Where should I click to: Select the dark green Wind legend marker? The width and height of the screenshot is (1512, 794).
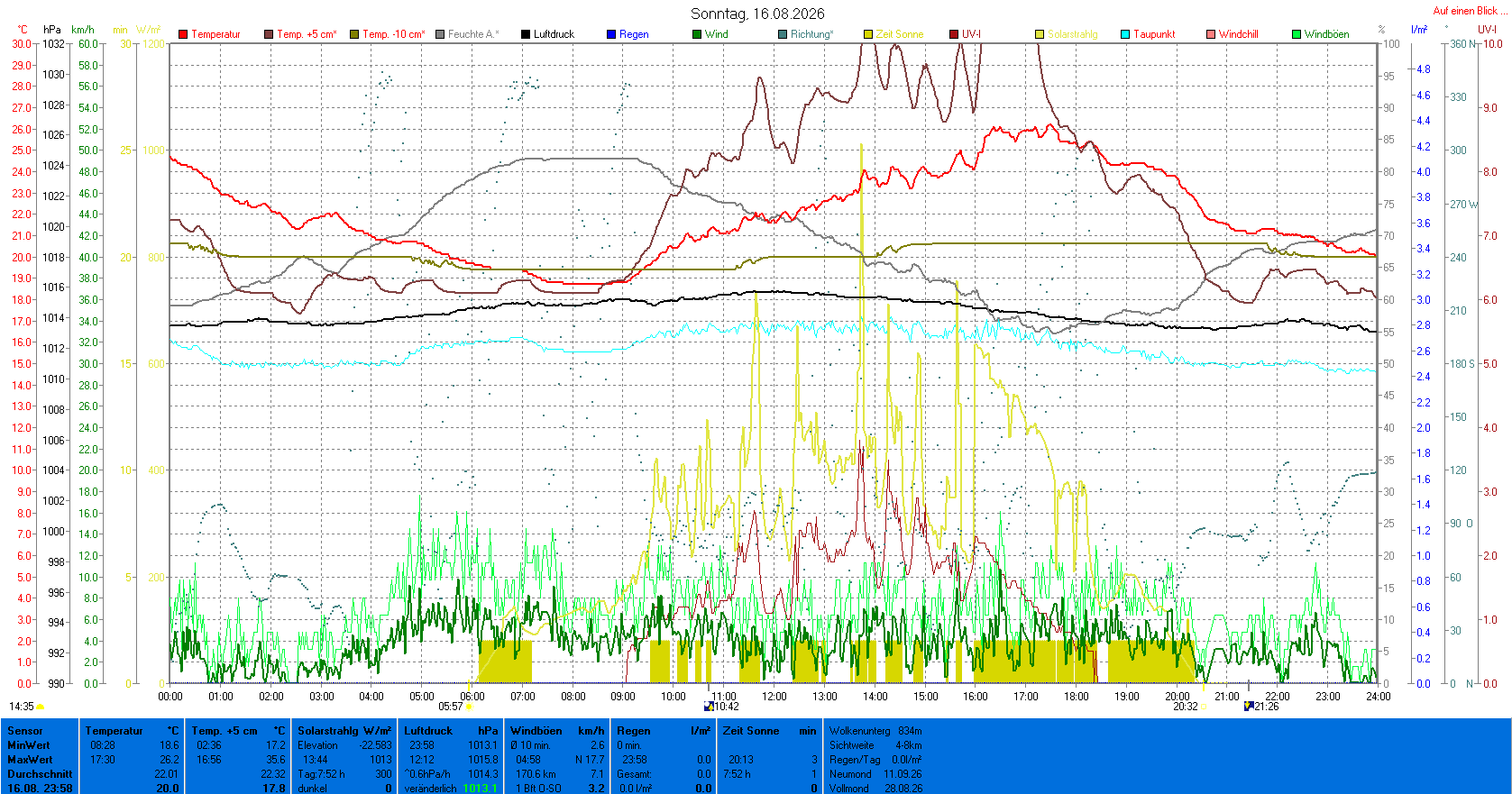point(697,34)
